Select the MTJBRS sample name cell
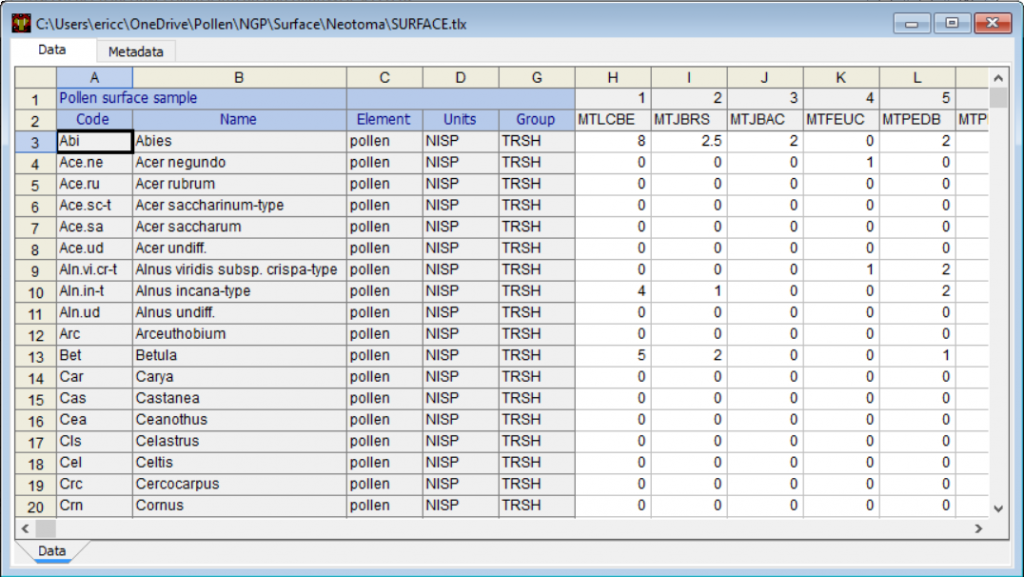Screen dimensions: 1024x577 click(x=689, y=120)
